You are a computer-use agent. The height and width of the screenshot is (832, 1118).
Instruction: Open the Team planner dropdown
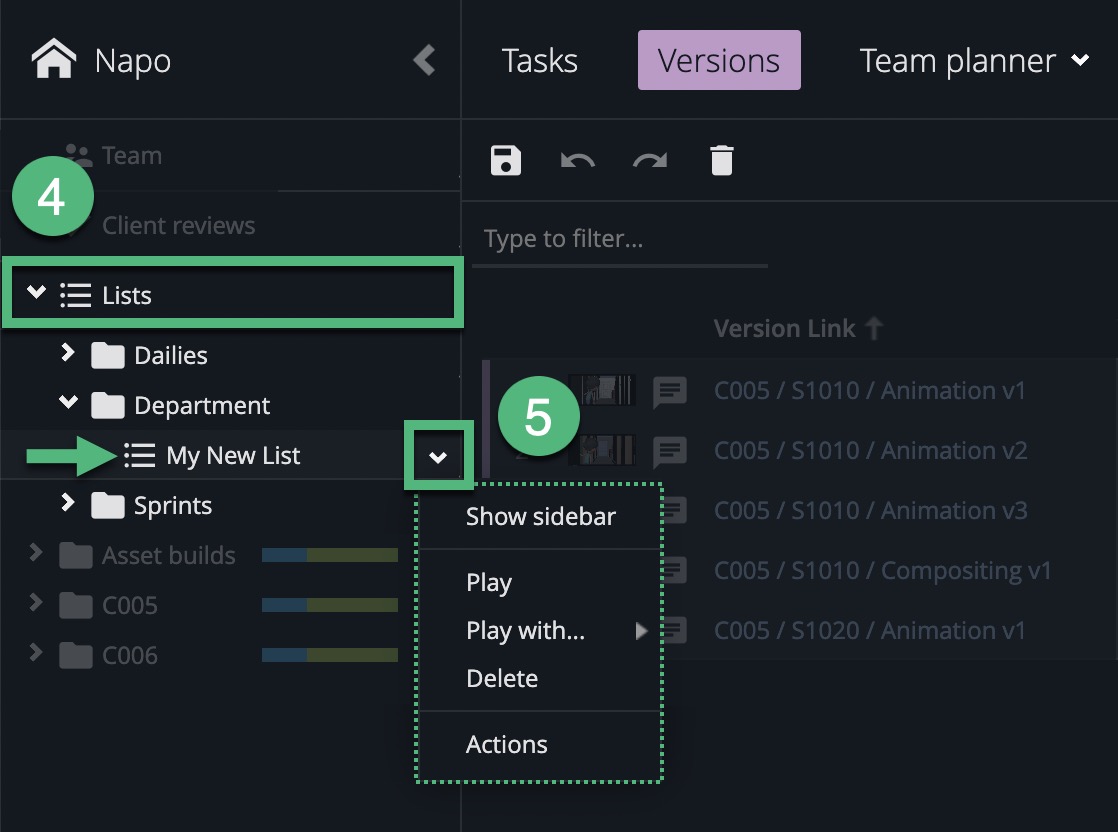(x=1080, y=61)
